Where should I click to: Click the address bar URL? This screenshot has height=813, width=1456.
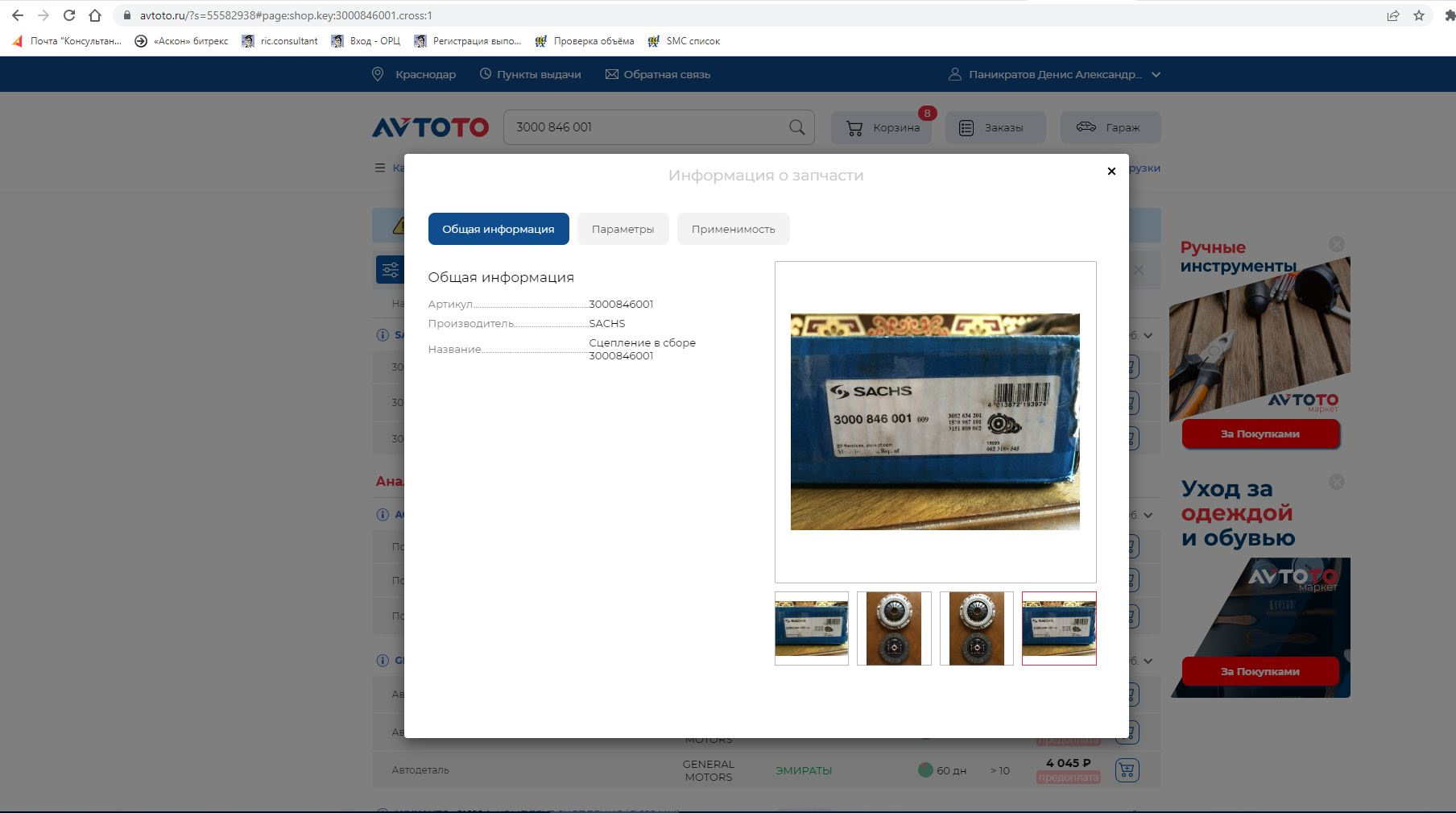click(286, 15)
